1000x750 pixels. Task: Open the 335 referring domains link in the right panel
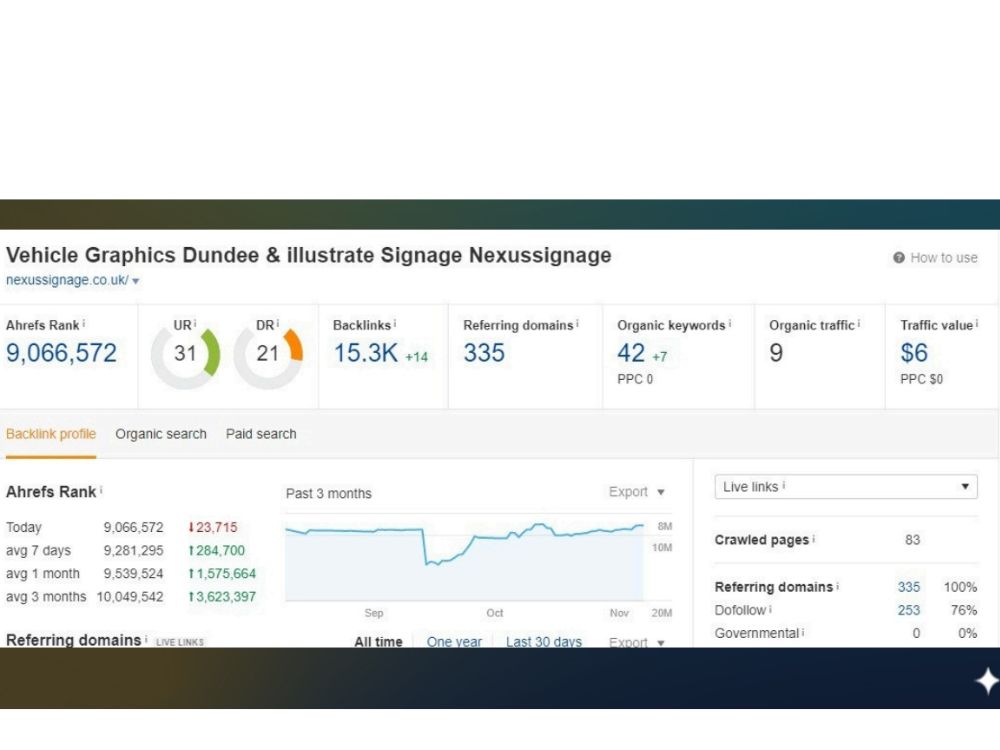tap(909, 587)
